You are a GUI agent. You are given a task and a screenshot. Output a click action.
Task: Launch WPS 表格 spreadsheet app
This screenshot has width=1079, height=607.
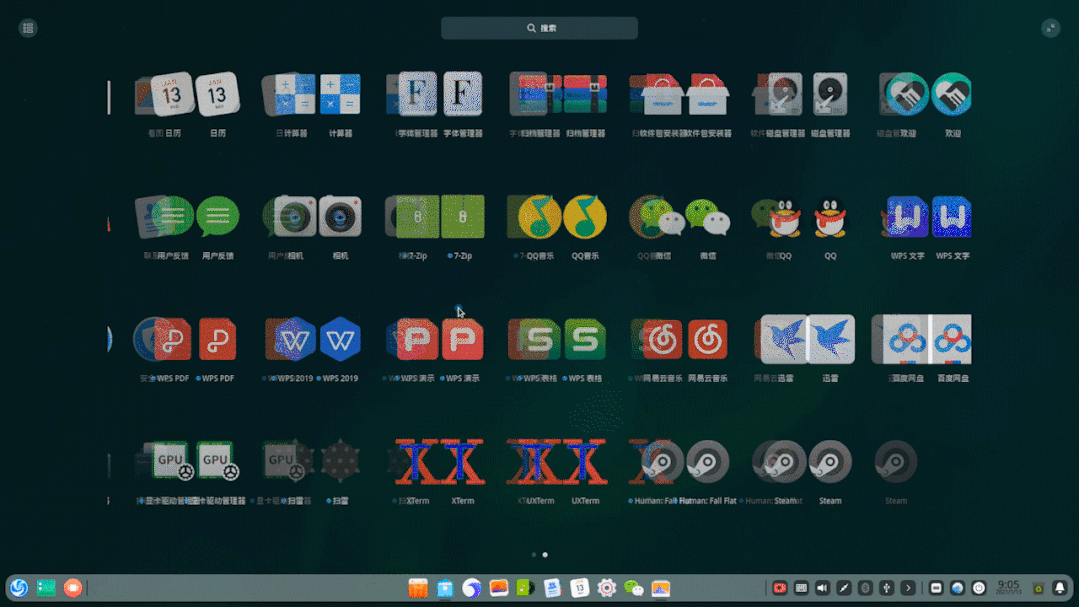coord(585,340)
